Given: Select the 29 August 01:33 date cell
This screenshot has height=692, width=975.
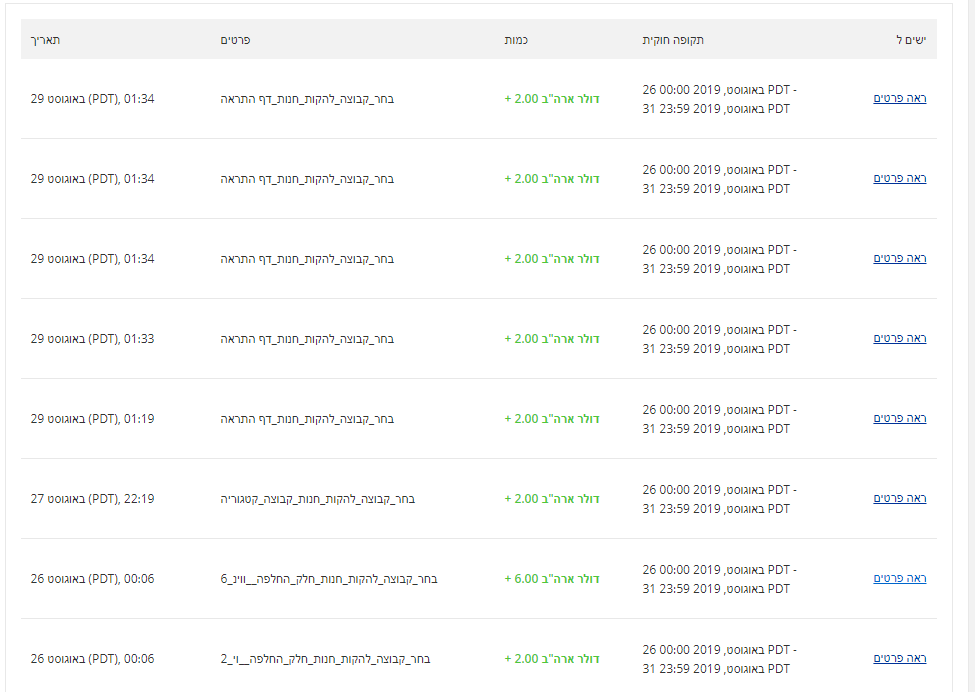Looking at the screenshot, I should coord(92,339).
